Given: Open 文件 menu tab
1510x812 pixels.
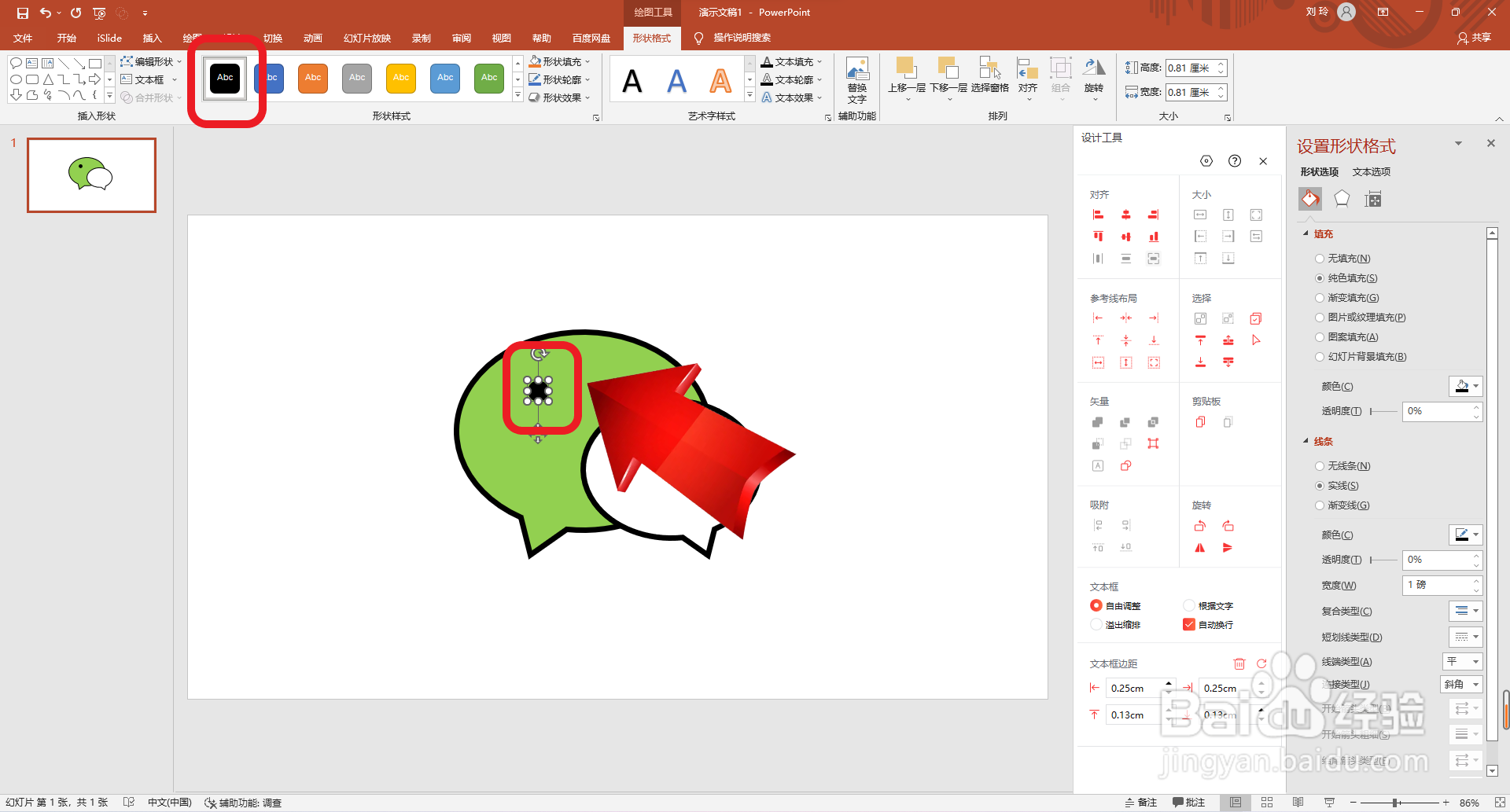Looking at the screenshot, I should point(23,38).
